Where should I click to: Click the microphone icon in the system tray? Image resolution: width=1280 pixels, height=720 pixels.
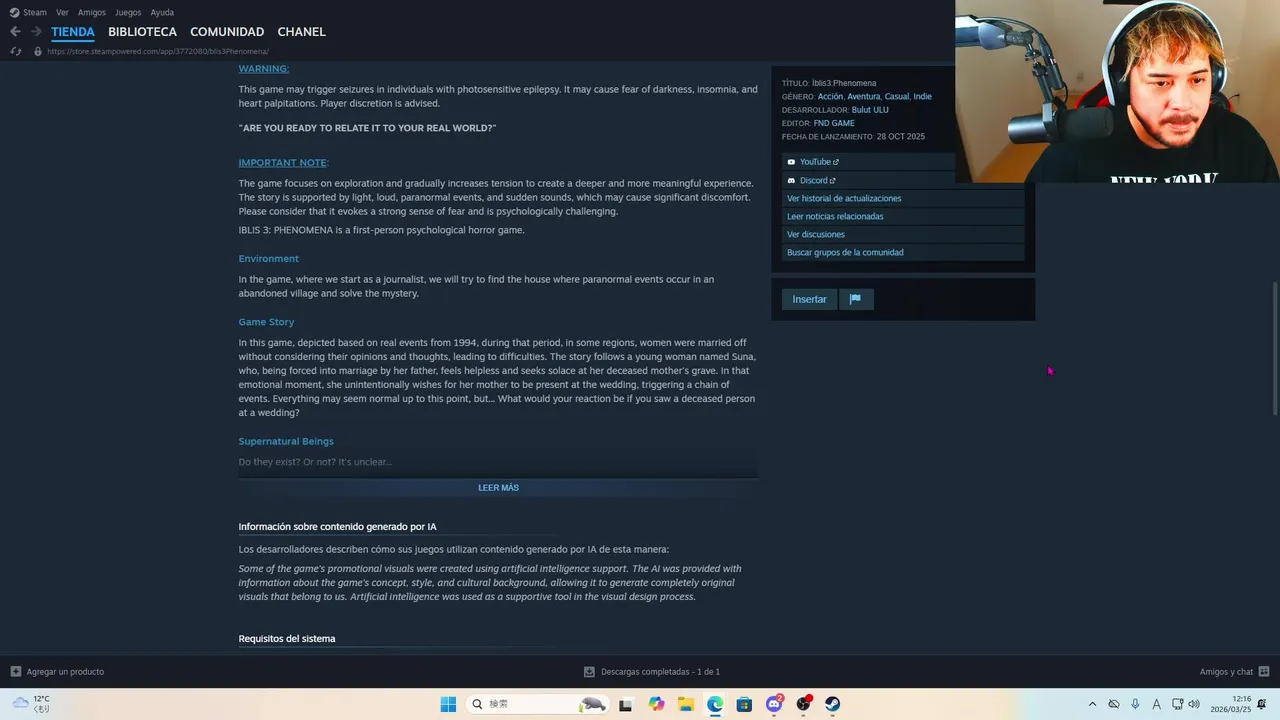click(1135, 704)
